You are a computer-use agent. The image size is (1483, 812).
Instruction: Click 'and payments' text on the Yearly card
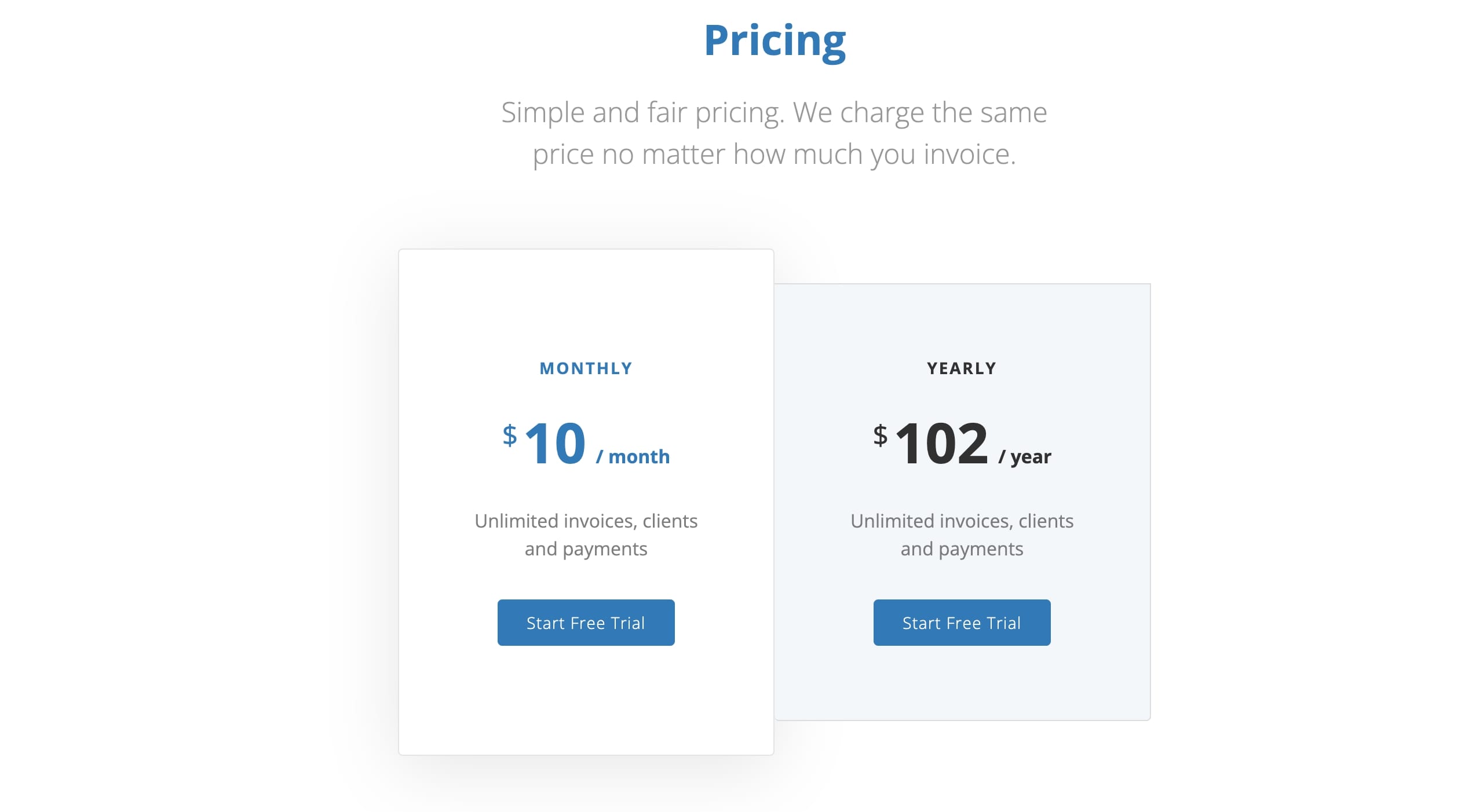[x=962, y=548]
